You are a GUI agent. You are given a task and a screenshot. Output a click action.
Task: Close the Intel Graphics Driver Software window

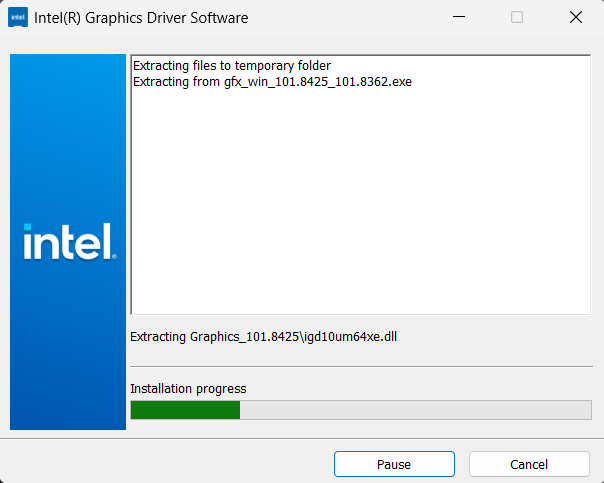576,17
